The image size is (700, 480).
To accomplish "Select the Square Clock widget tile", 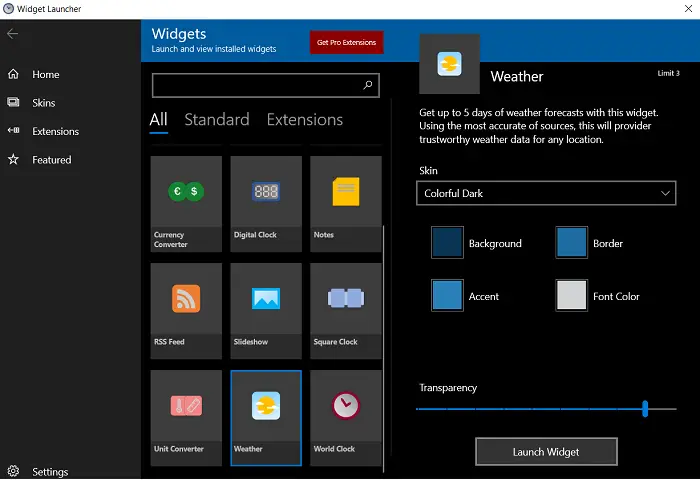I will [346, 311].
